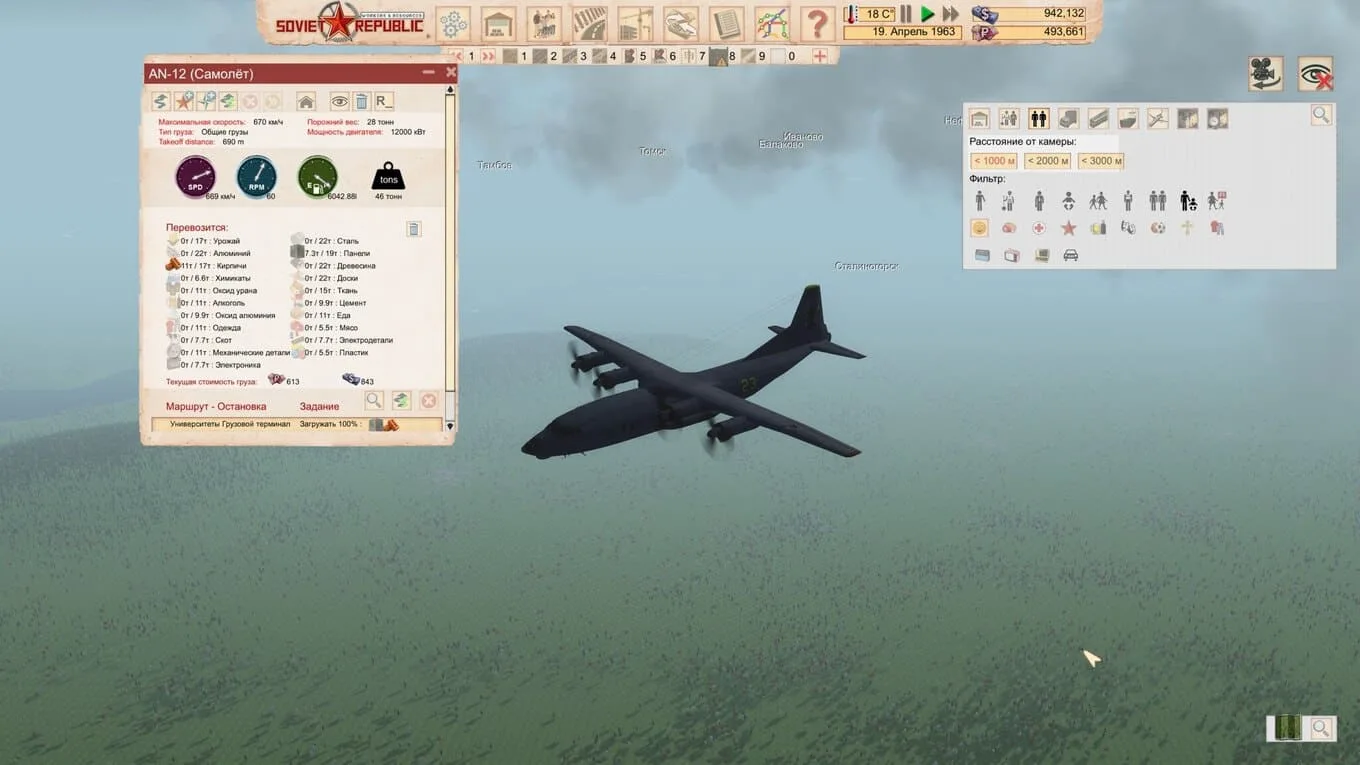Select the < 2000 м distance filter
This screenshot has width=1360, height=765.
pyautogui.click(x=1047, y=161)
